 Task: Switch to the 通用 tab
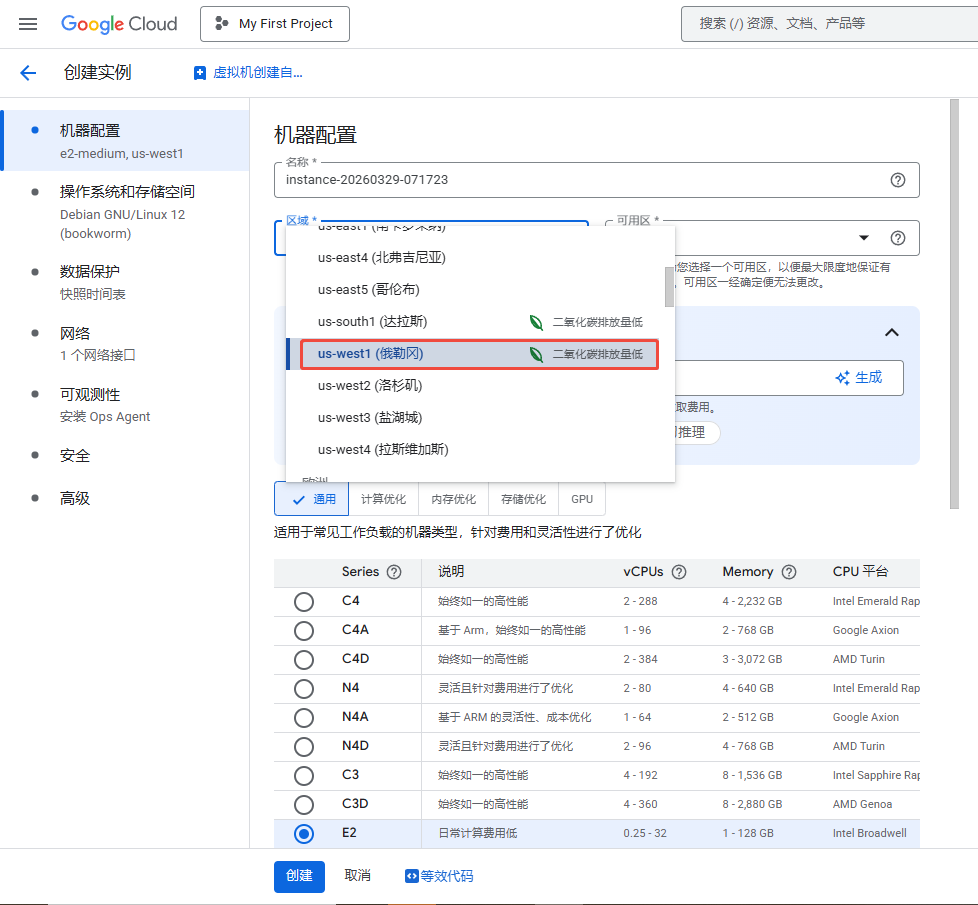coord(312,499)
